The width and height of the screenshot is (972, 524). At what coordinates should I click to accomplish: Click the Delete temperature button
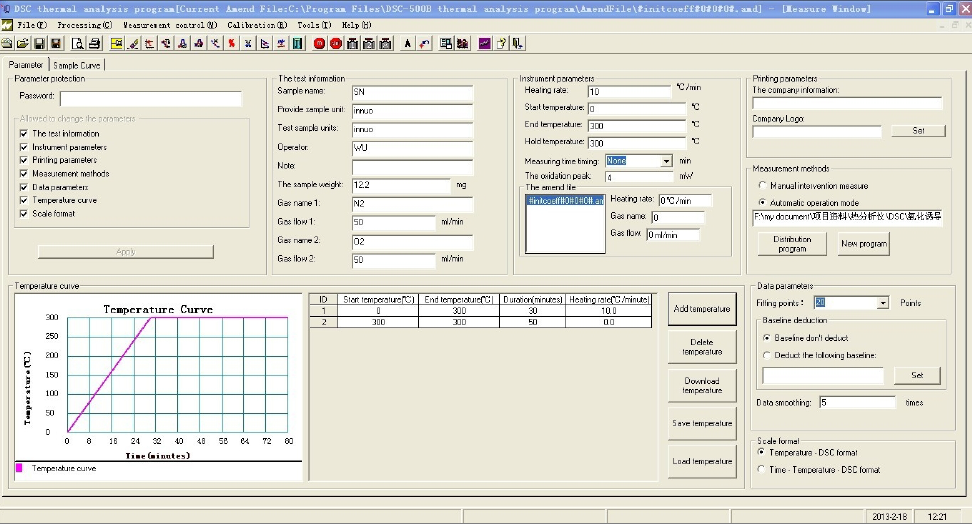pyautogui.click(x=702, y=347)
